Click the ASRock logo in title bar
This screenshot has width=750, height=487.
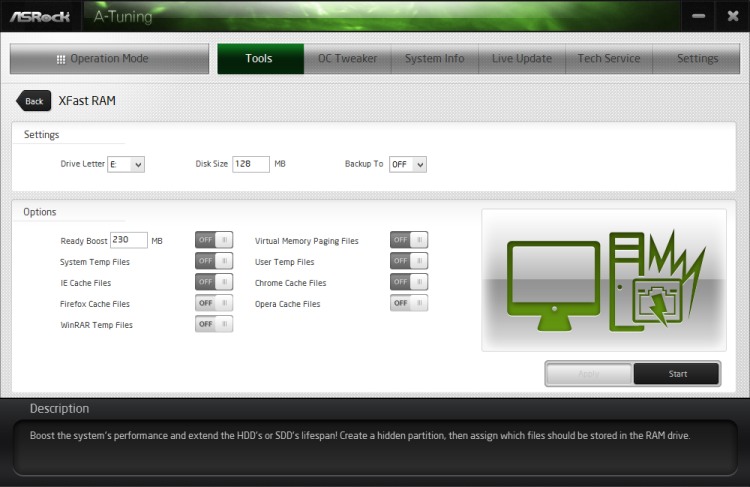coord(42,16)
